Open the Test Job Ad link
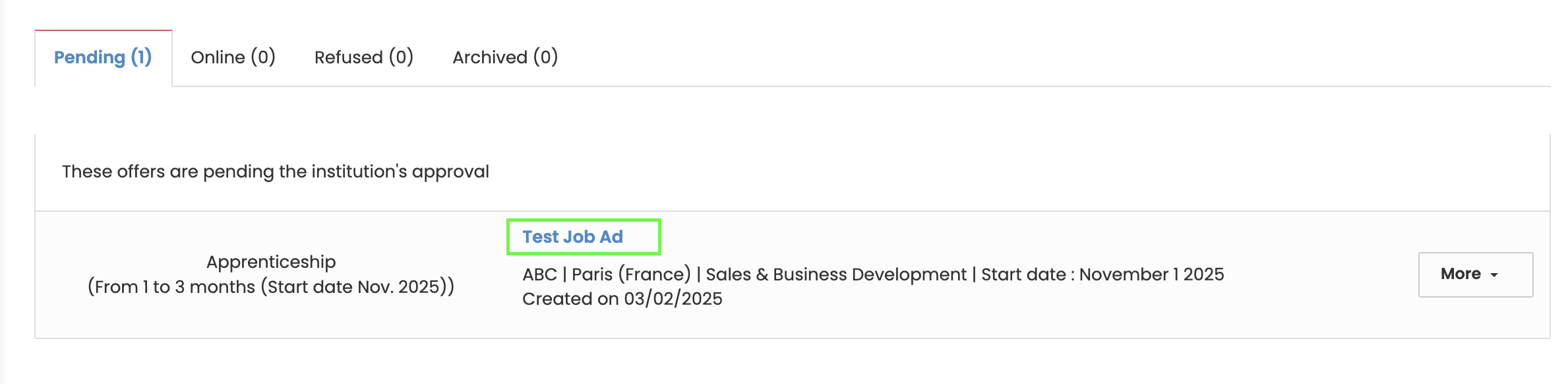The width and height of the screenshot is (1568, 384). (572, 237)
